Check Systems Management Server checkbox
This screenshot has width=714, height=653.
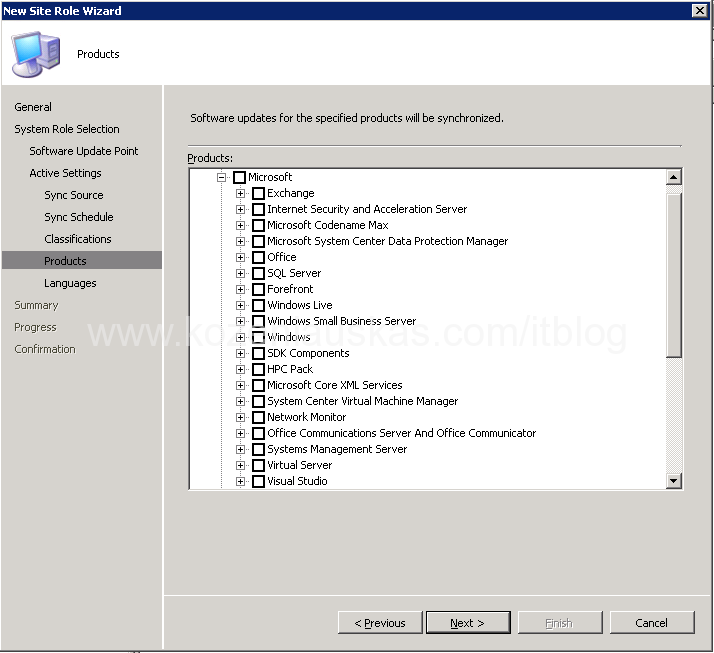258,449
